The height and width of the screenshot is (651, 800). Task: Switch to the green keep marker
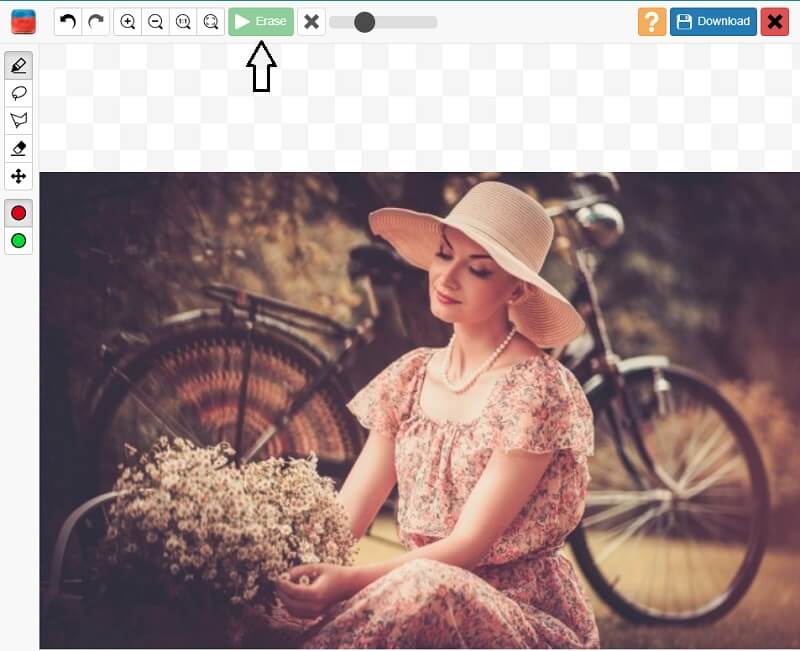point(18,240)
